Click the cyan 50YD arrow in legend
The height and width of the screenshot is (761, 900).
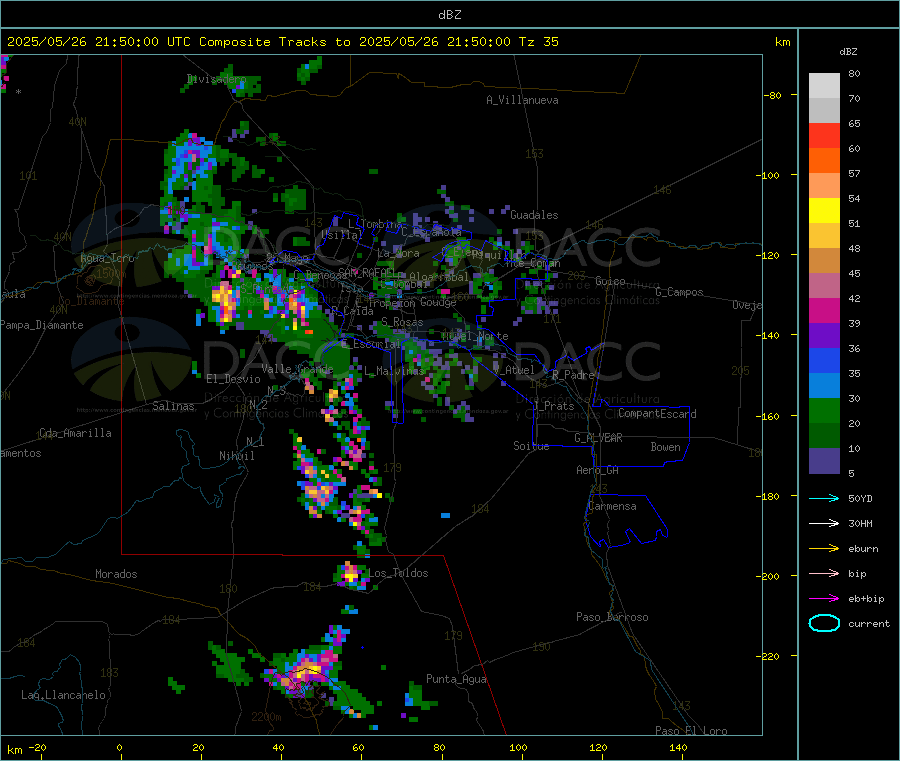point(824,498)
